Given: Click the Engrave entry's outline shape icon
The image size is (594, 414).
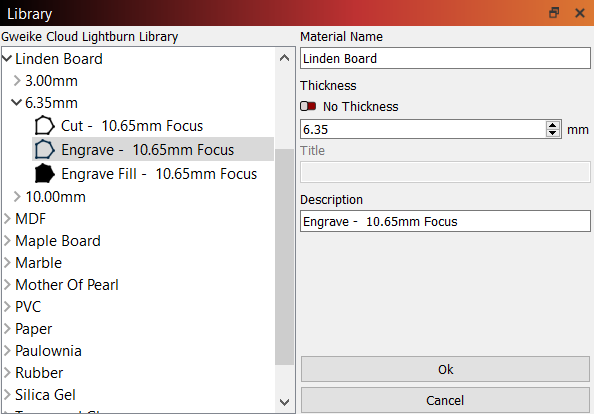Looking at the screenshot, I should point(44,149).
